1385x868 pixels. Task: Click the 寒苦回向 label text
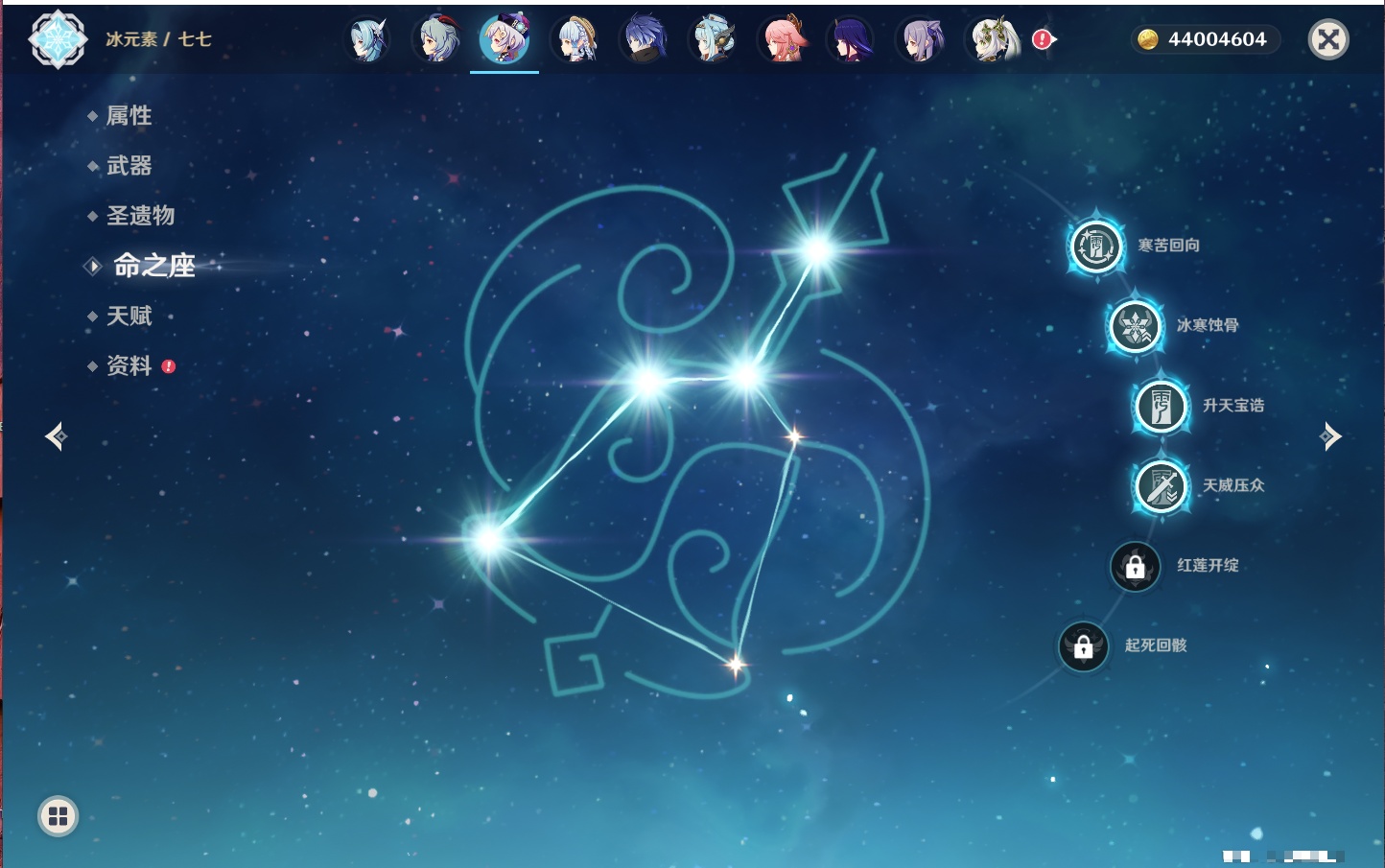click(x=1168, y=246)
